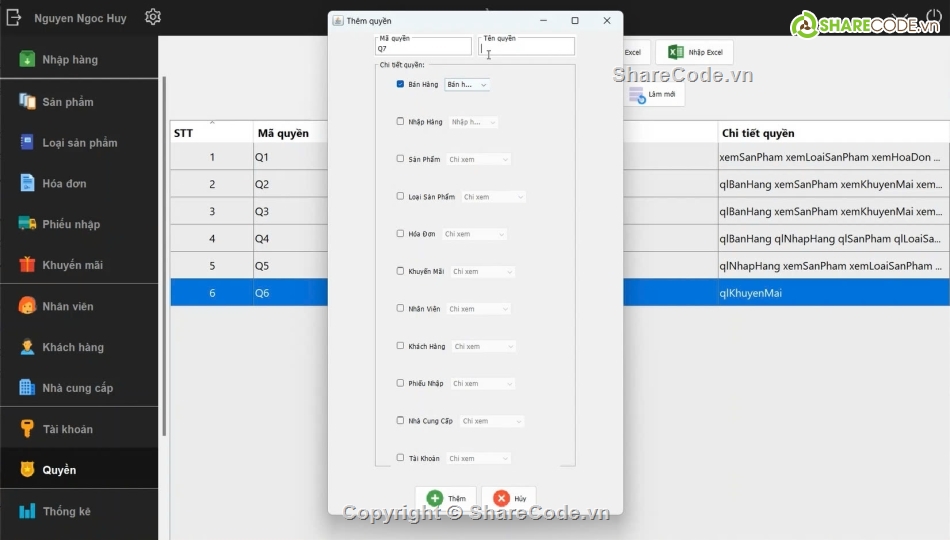Click the Nhà cung cấp building icon
Screen dimensions: 950x540
pos(27,387)
